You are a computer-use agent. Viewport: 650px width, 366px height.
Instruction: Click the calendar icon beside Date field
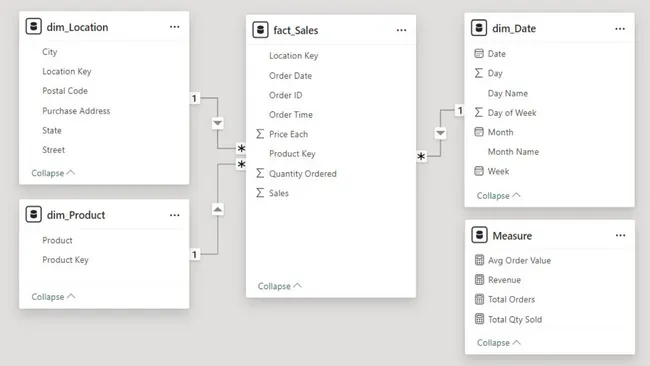(479, 53)
